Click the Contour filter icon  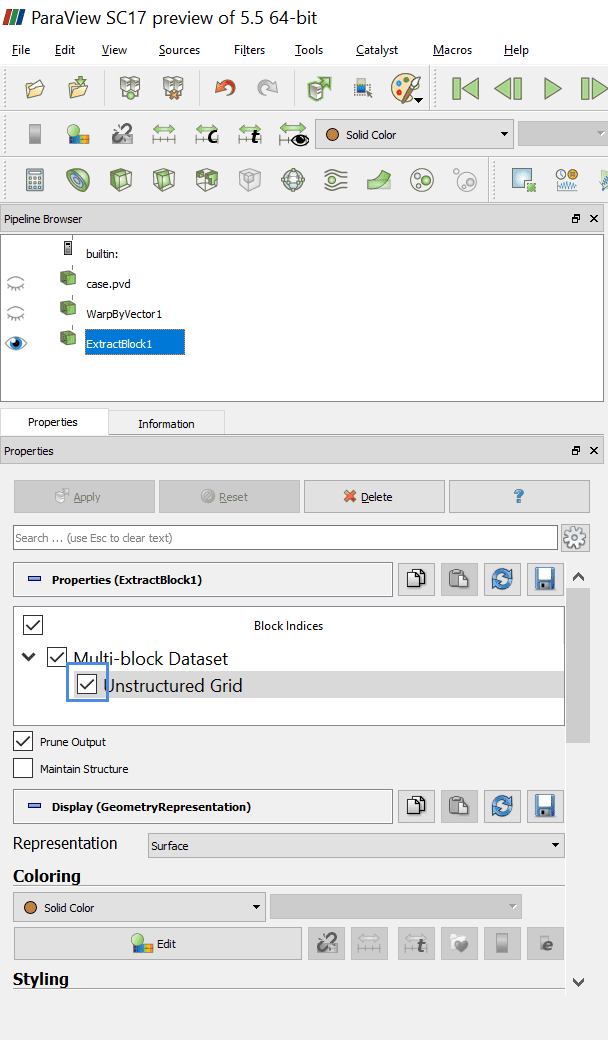[78, 180]
